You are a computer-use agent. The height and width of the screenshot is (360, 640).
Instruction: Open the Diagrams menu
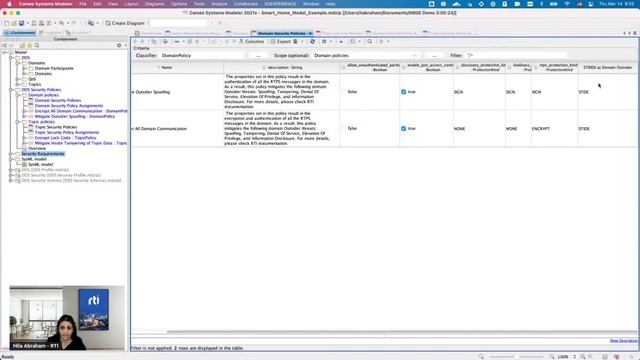click(x=154, y=4)
